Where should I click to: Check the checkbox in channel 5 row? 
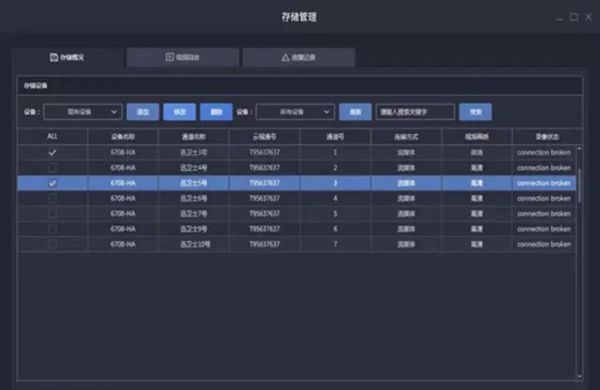[52, 214]
